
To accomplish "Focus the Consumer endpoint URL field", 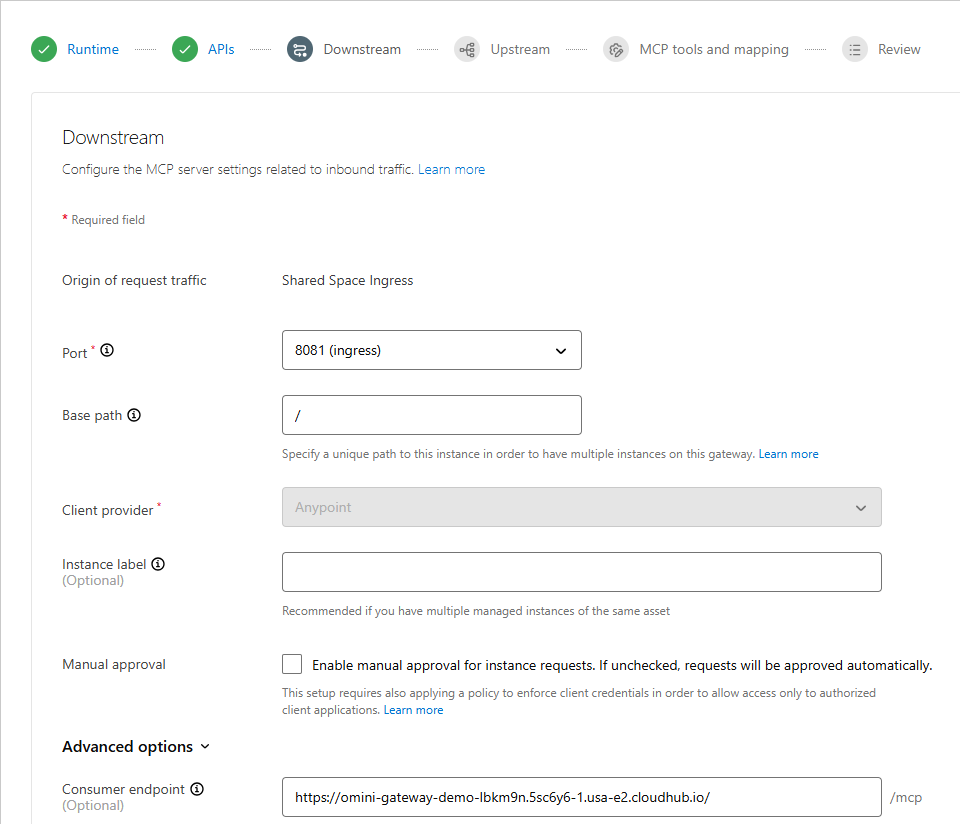I will click(582, 797).
